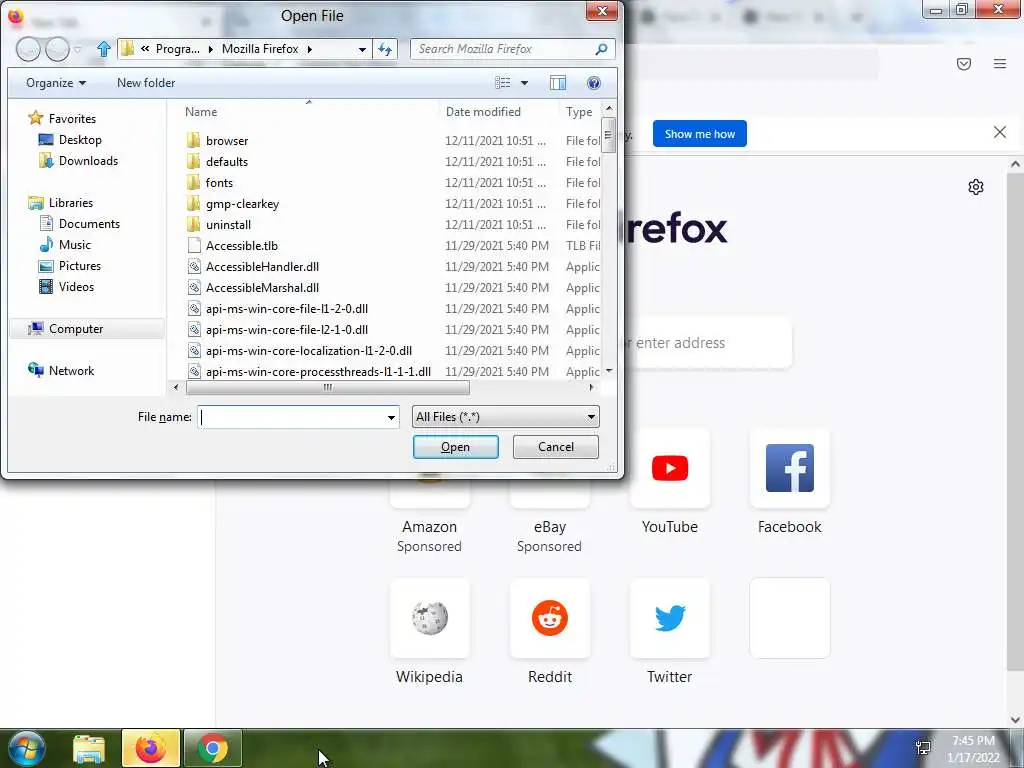The height and width of the screenshot is (768, 1024).
Task: Open the All Files type filter dropdown
Action: coord(505,417)
